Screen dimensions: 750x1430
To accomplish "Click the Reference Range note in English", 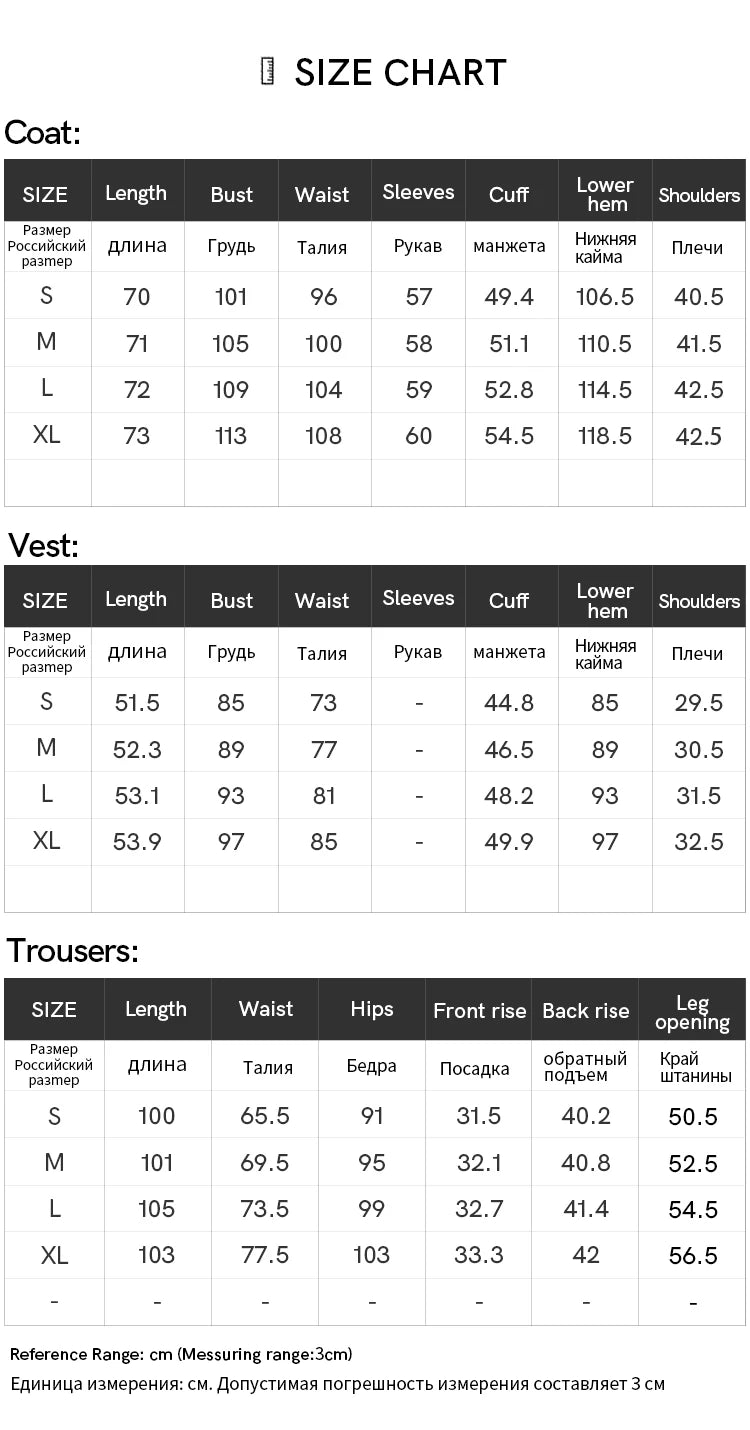I will (x=181, y=1355).
